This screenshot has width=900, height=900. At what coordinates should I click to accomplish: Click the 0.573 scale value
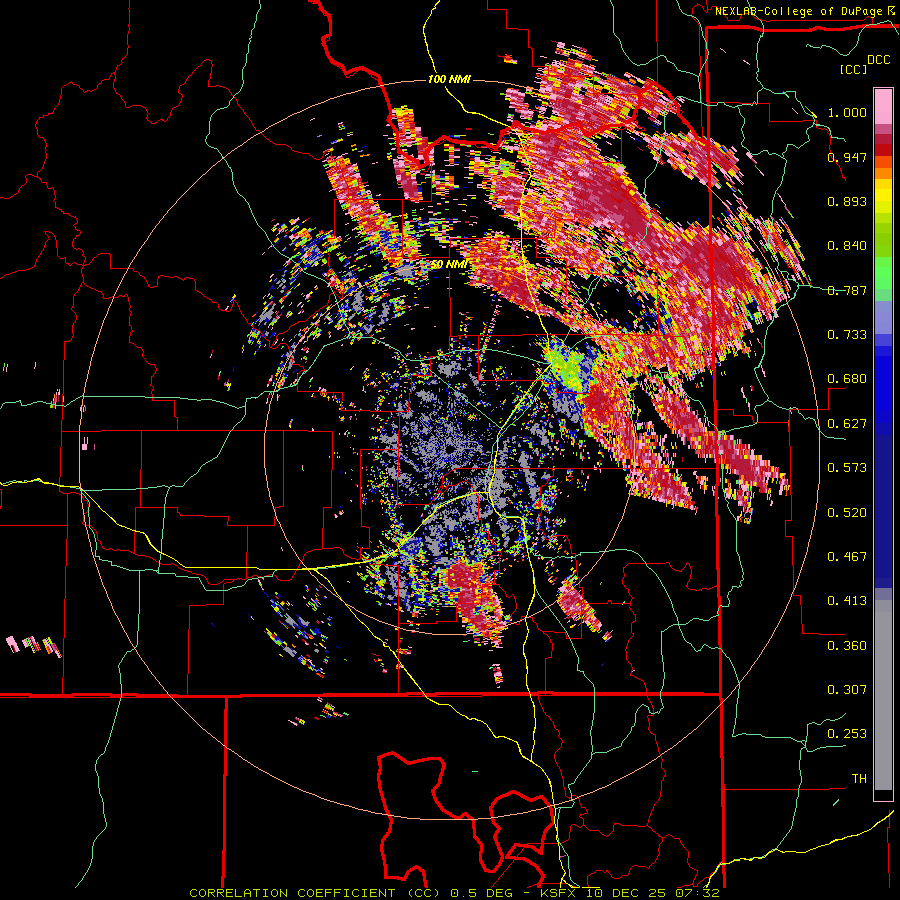tap(847, 468)
